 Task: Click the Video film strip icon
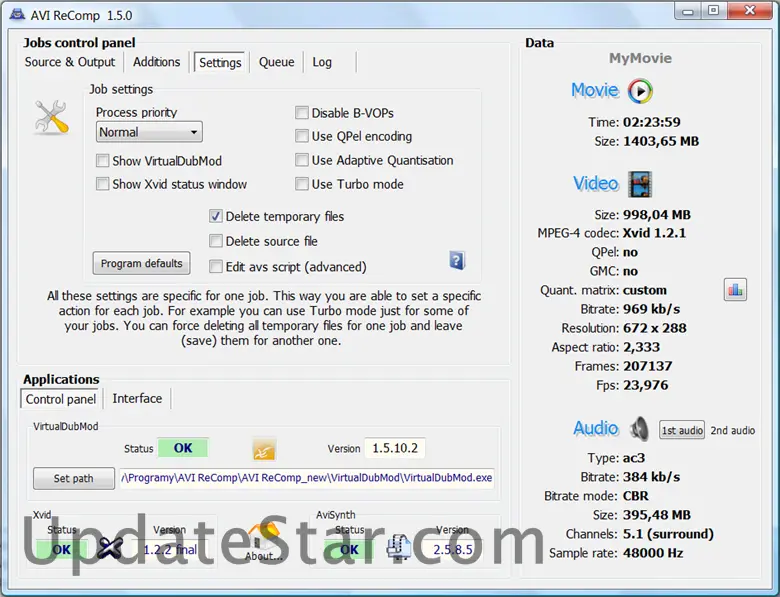[640, 184]
